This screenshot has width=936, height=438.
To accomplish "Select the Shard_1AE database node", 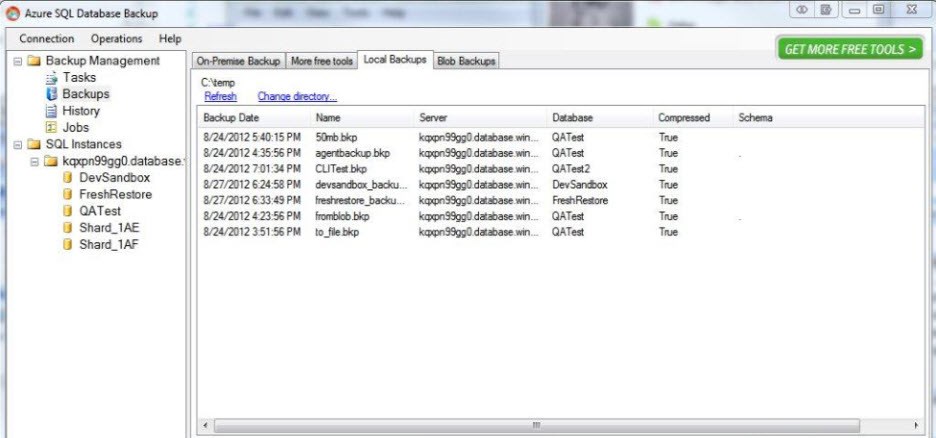I will tap(109, 228).
